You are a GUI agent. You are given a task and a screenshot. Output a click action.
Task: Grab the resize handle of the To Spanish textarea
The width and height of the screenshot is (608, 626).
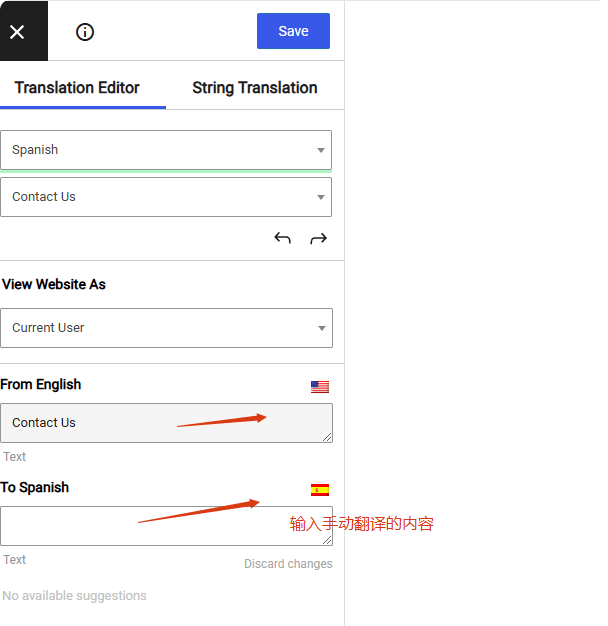(327, 540)
